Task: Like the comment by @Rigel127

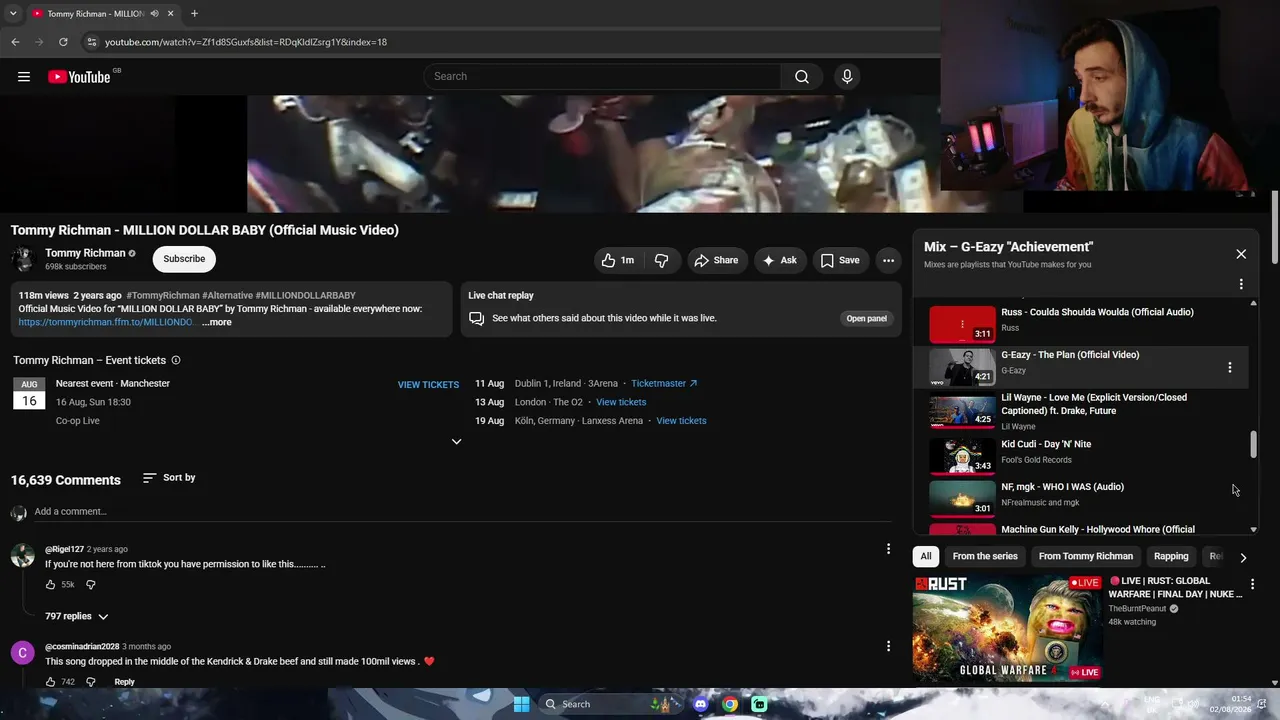Action: tap(51, 584)
